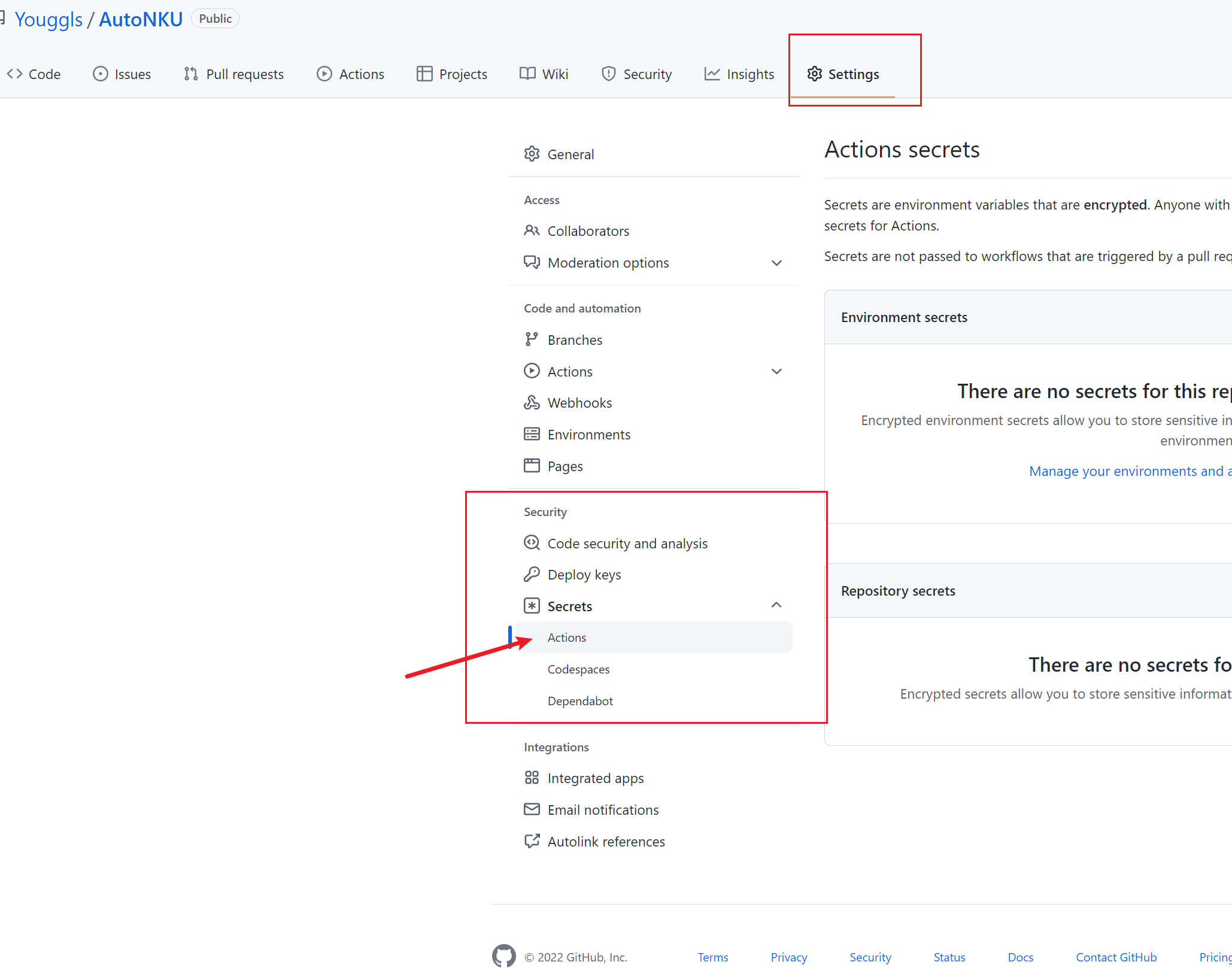Select Actions under Secrets submenu

coord(567,637)
